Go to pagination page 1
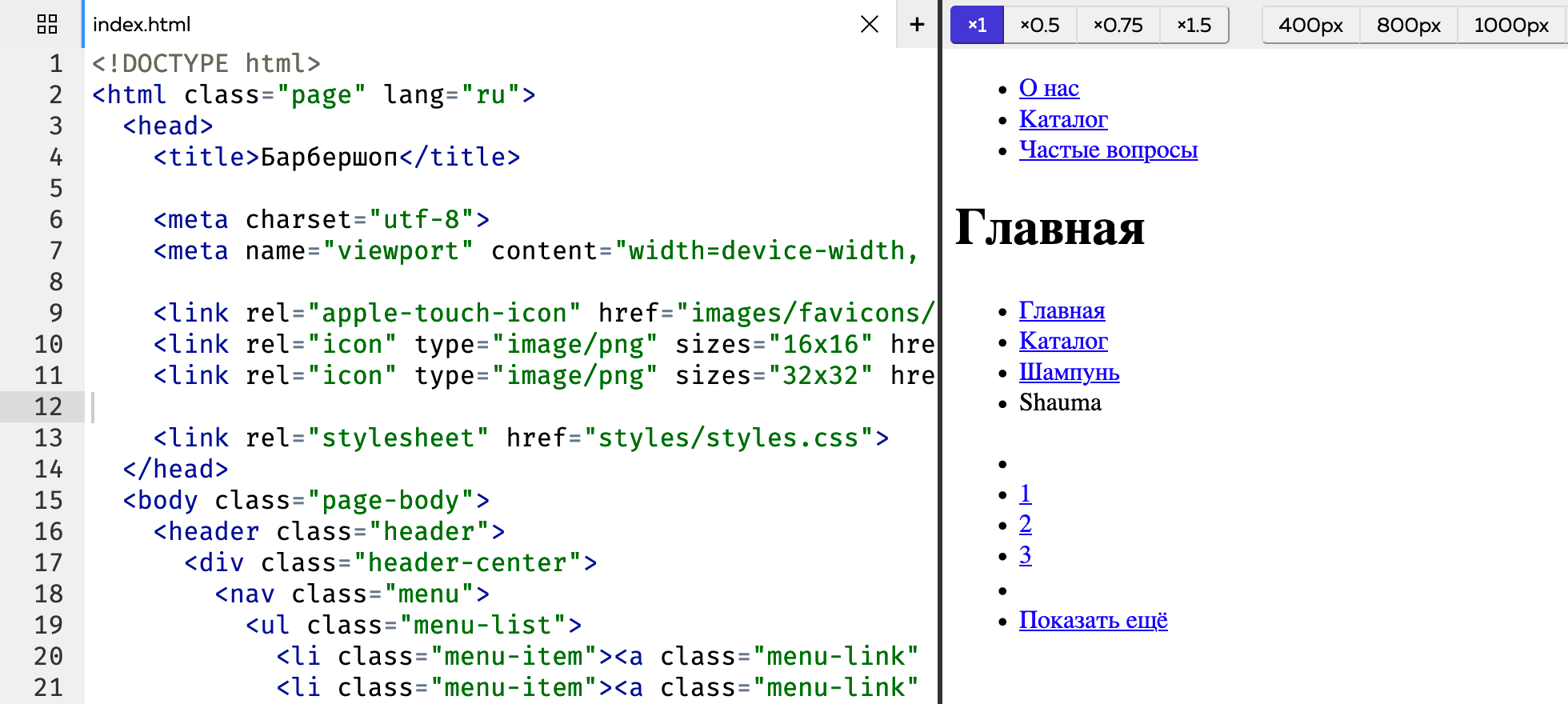The height and width of the screenshot is (704, 1568). pos(1025,494)
